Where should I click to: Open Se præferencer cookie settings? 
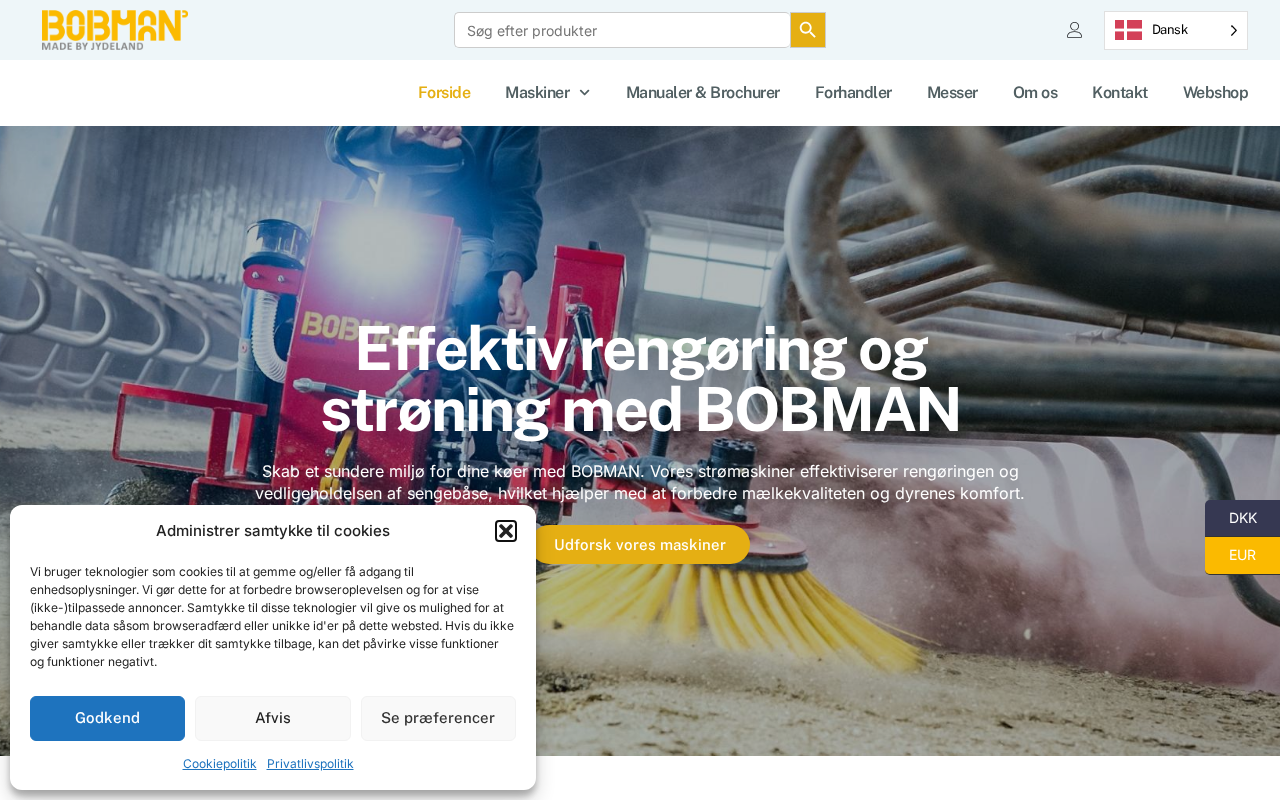(438, 718)
